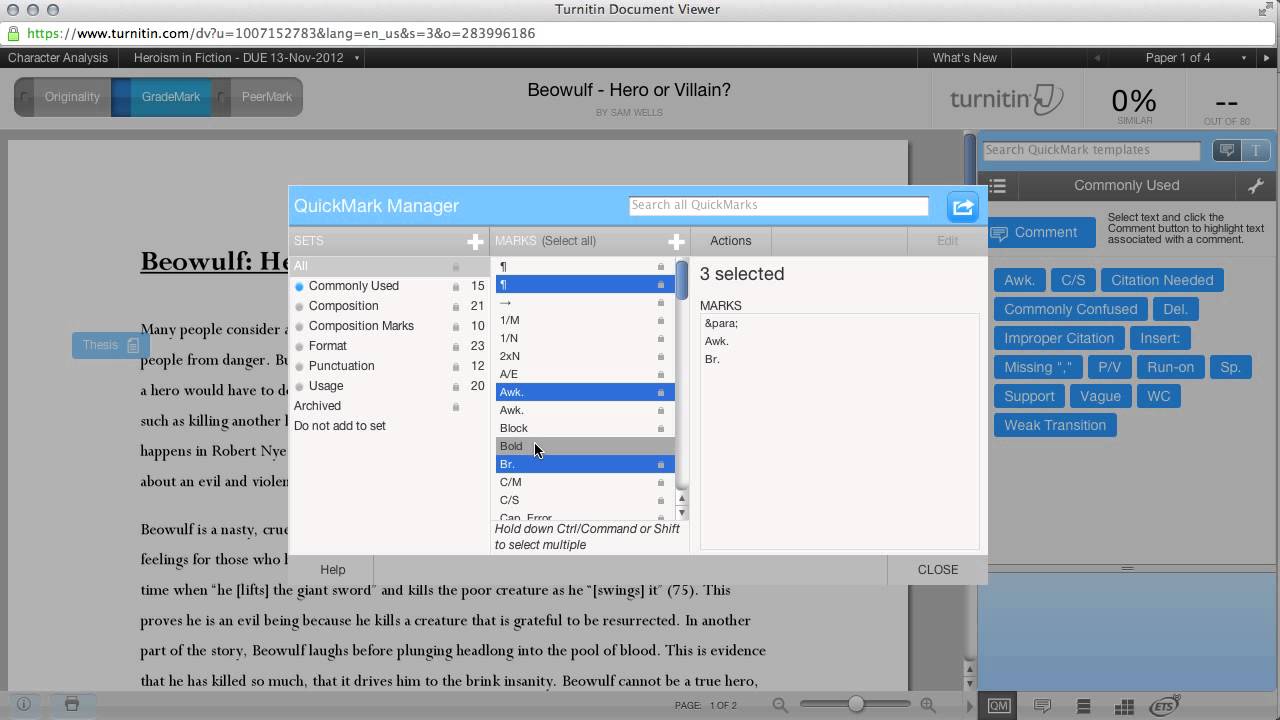This screenshot has height=720, width=1280.
Task: Switch to text comment T toggle
Action: 1256,150
